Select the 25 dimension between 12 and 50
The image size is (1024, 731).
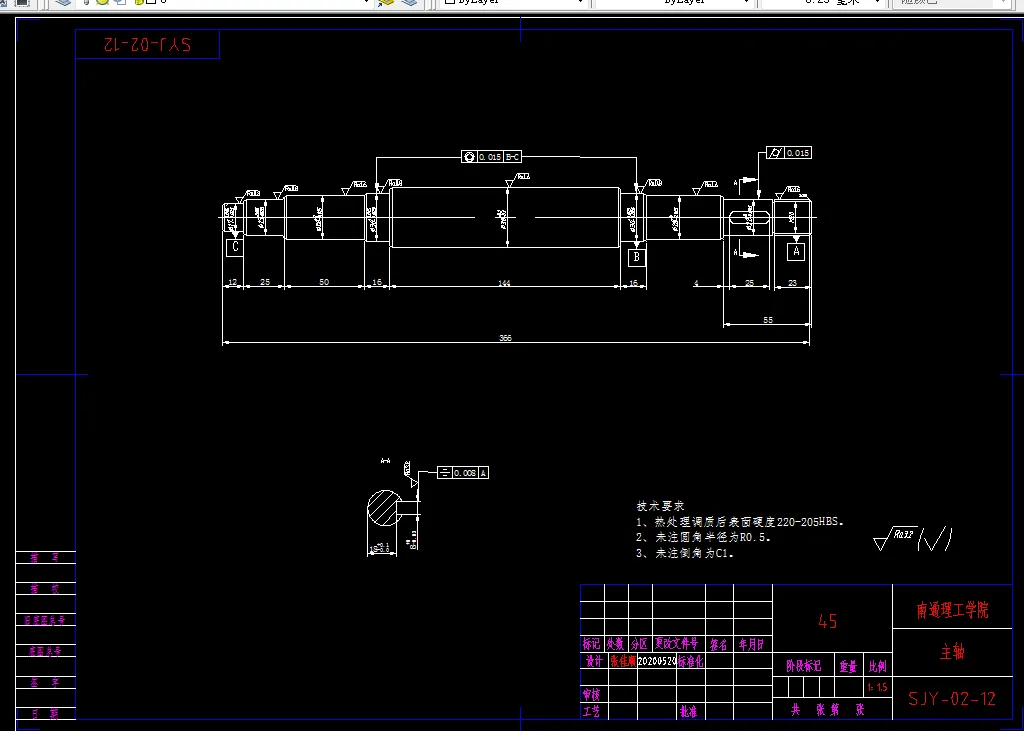(x=264, y=282)
